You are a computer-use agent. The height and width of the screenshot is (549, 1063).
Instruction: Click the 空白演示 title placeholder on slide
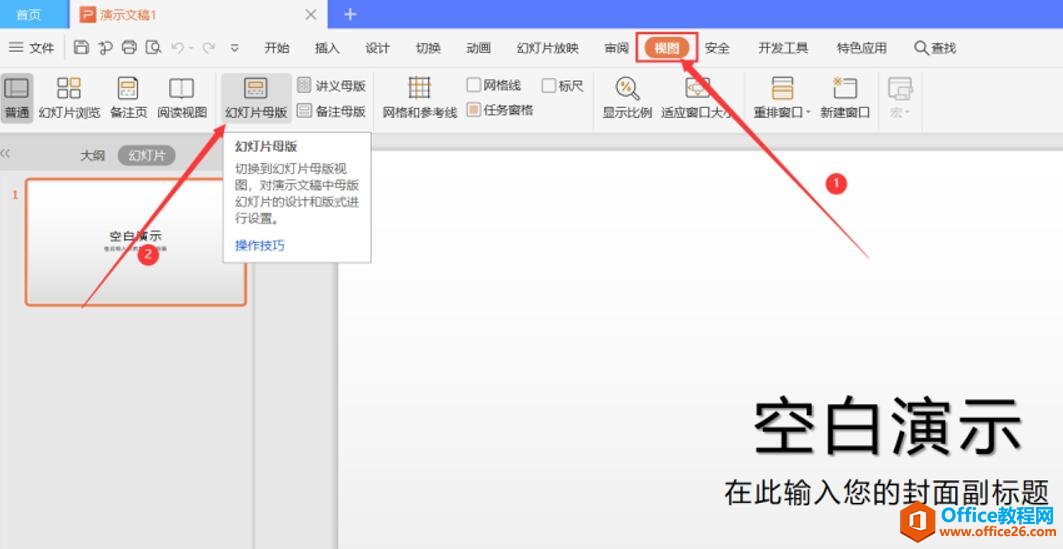pyautogui.click(x=887, y=426)
